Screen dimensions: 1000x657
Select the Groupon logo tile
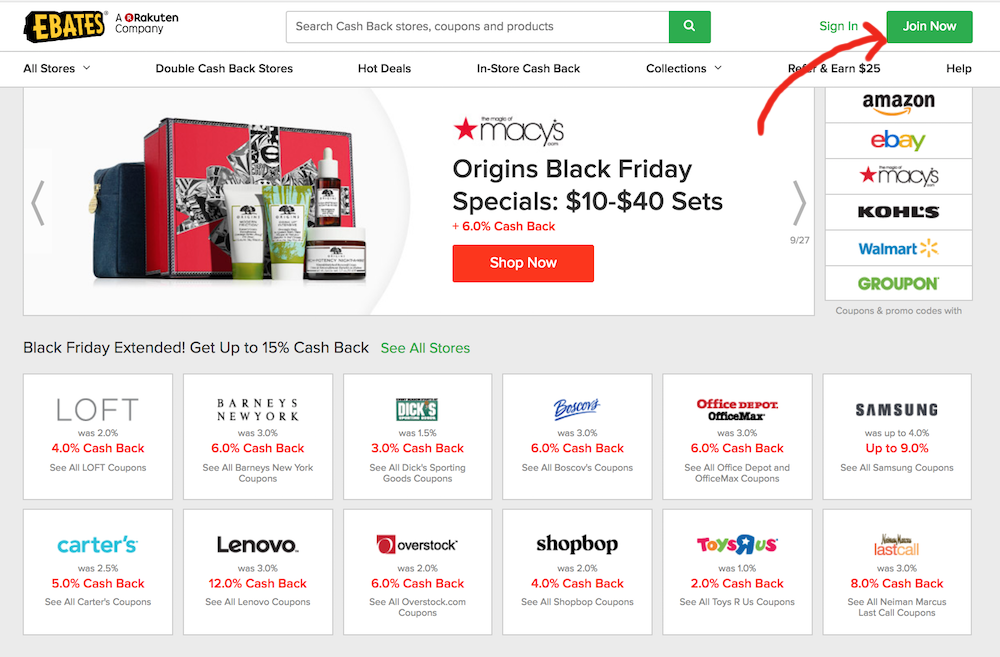pos(899,283)
